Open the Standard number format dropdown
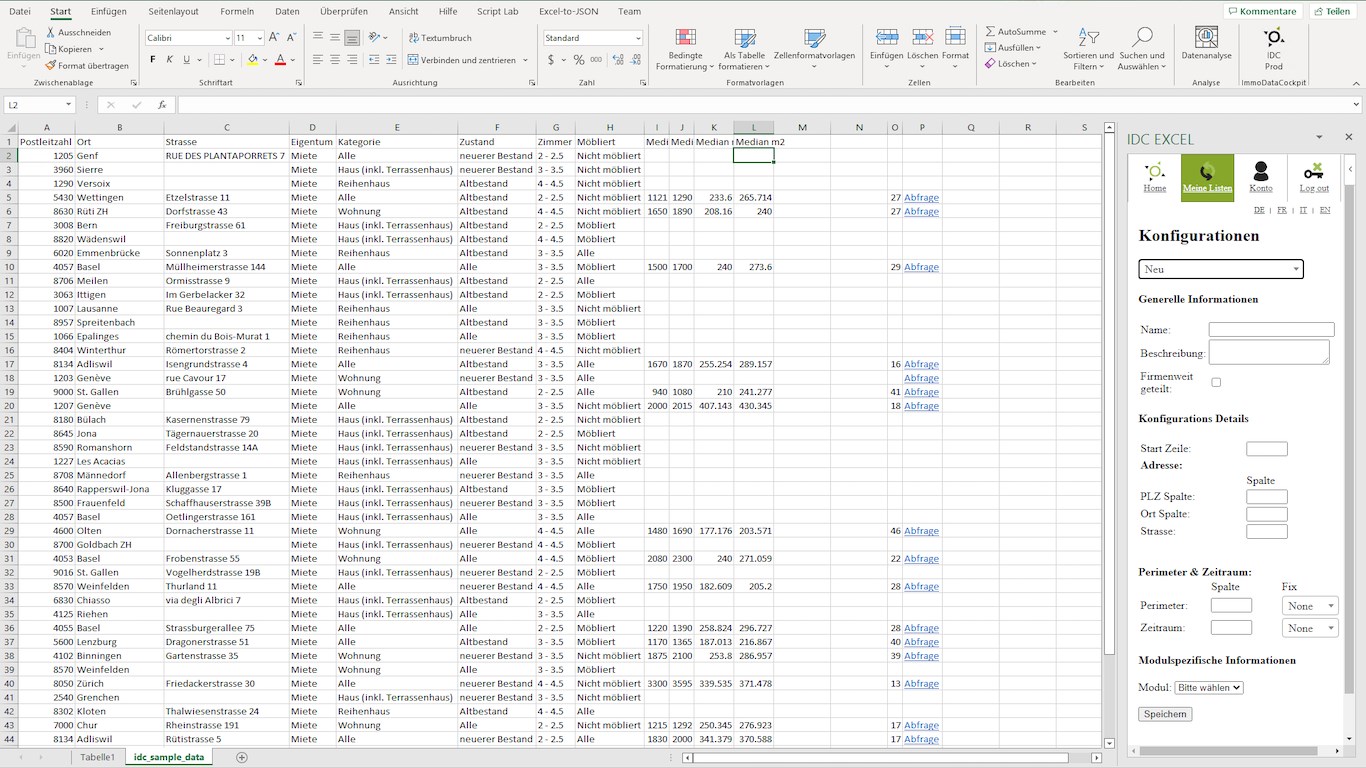The width and height of the screenshot is (1366, 768). 638,38
